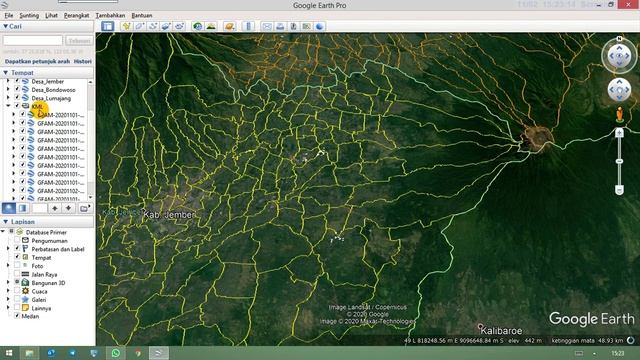Click the add folder icon below Tempat list
Viewport: 640px width, 360px height.
(84, 208)
